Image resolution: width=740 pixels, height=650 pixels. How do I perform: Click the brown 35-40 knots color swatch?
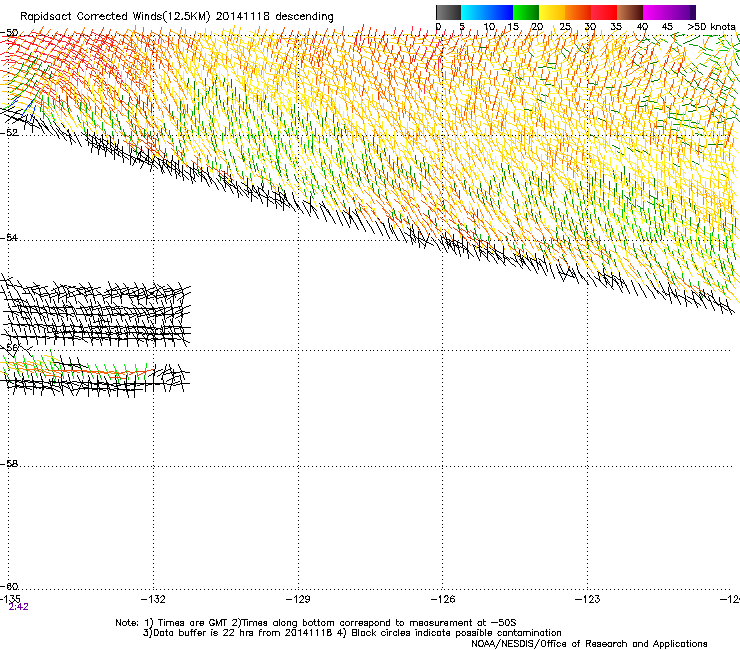coord(630,12)
